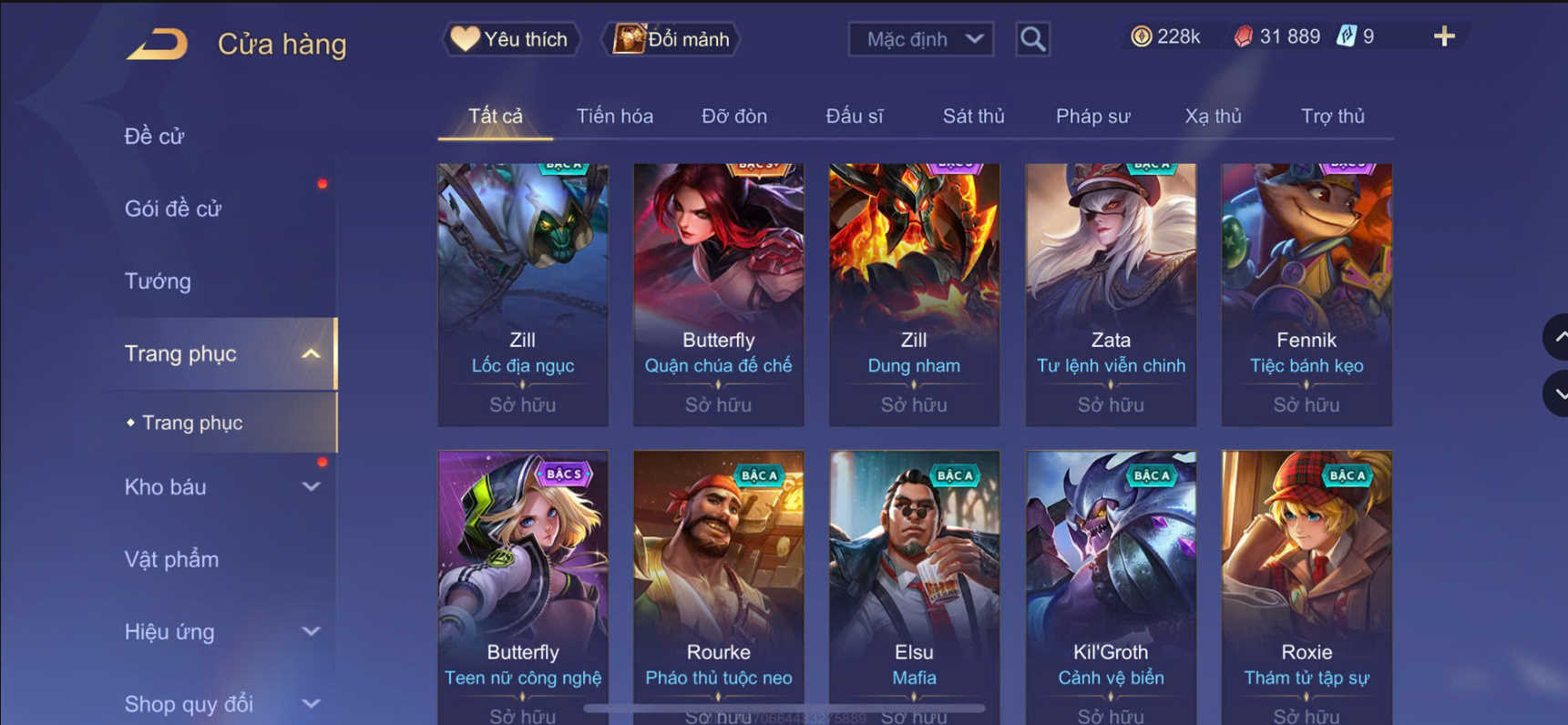Open the Mặc định sort dropdown
This screenshot has width=1568, height=725.
920,39
